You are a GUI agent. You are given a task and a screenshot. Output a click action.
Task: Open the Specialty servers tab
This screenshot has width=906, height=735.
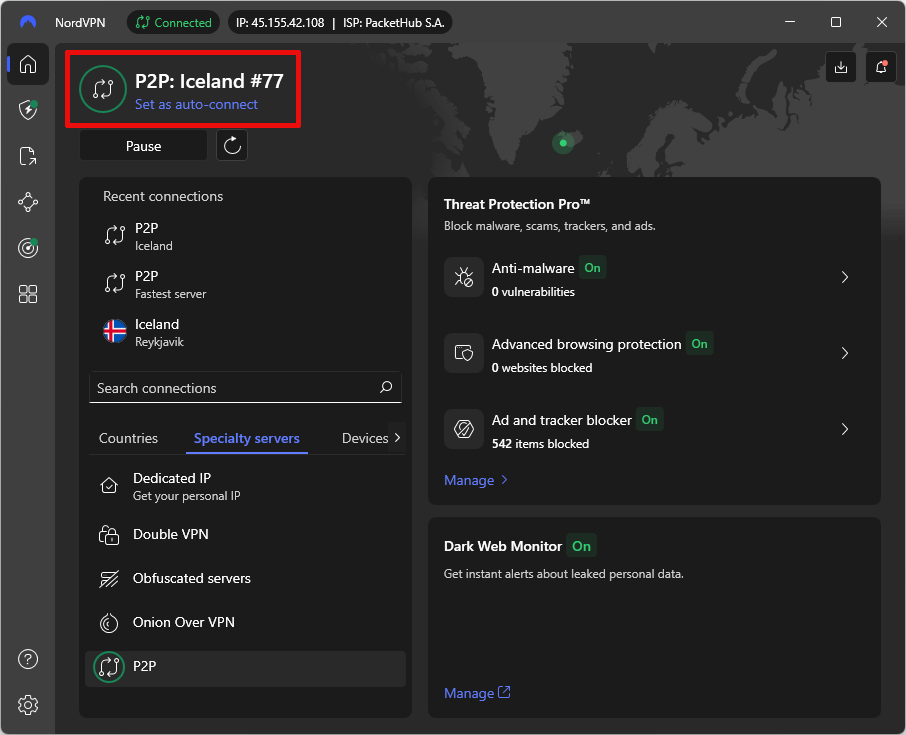(246, 438)
